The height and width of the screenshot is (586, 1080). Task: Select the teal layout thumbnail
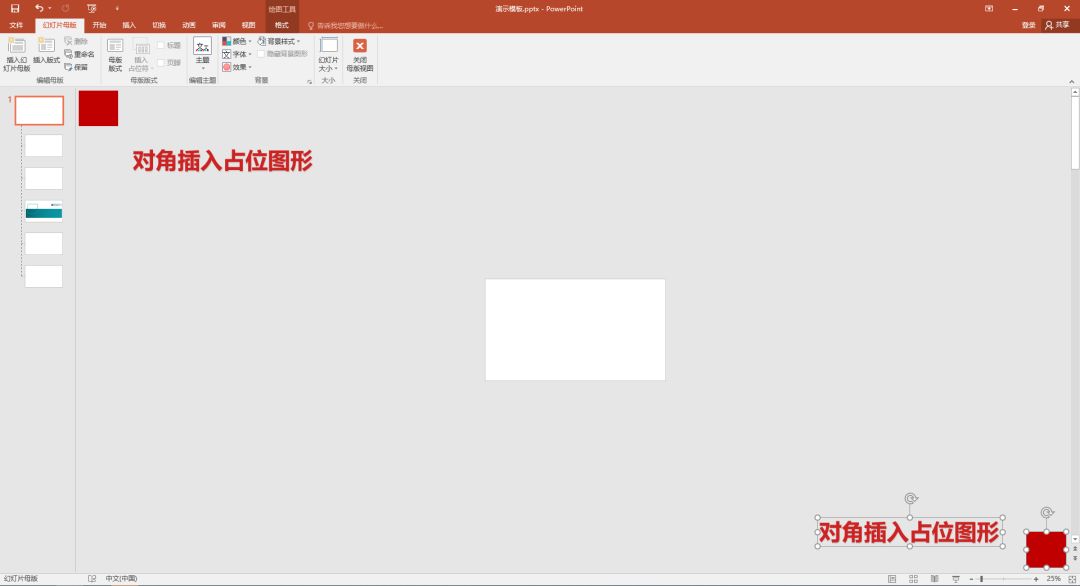pyautogui.click(x=44, y=210)
